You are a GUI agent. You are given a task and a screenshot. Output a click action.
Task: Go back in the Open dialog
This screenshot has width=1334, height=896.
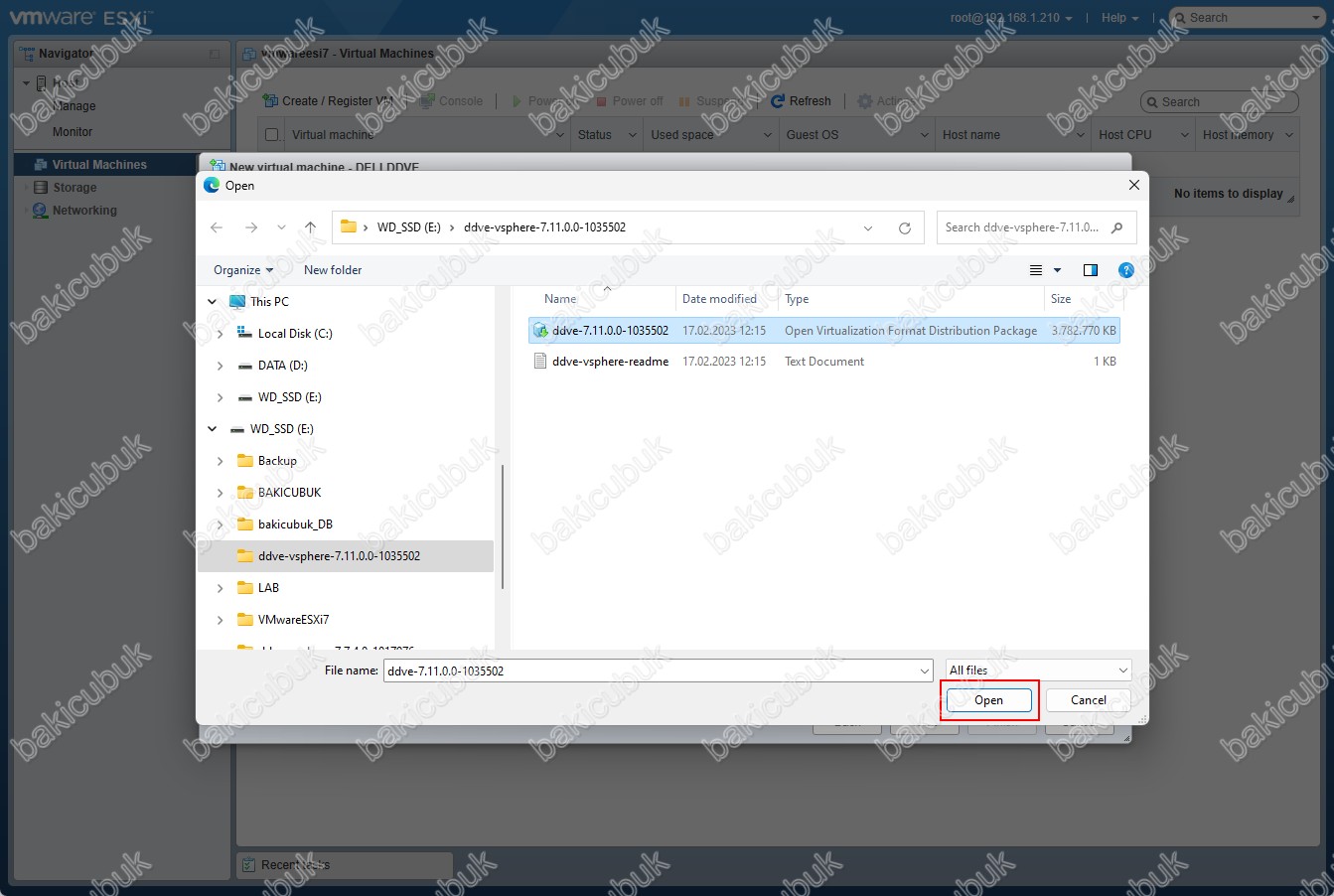[x=217, y=227]
